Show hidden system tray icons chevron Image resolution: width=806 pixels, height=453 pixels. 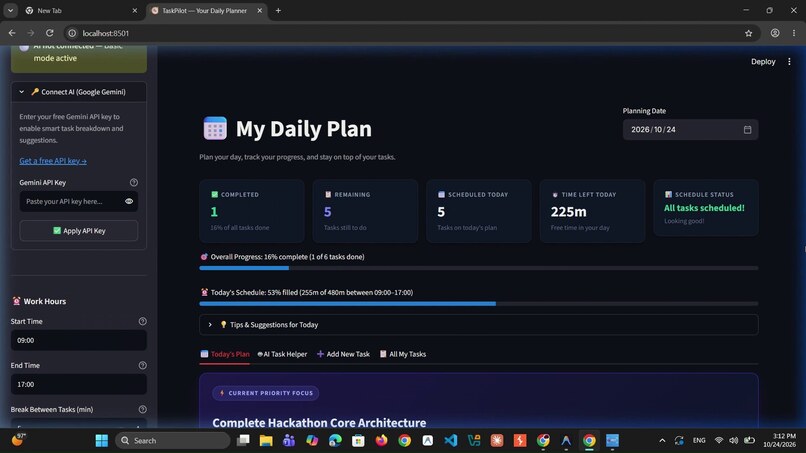click(x=662, y=441)
